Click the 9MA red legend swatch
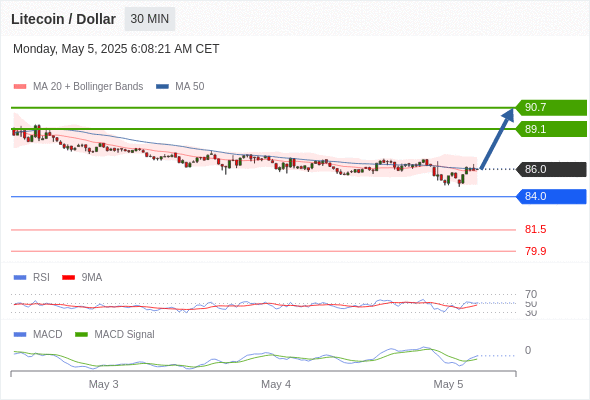This screenshot has width=590, height=400. click(68, 278)
